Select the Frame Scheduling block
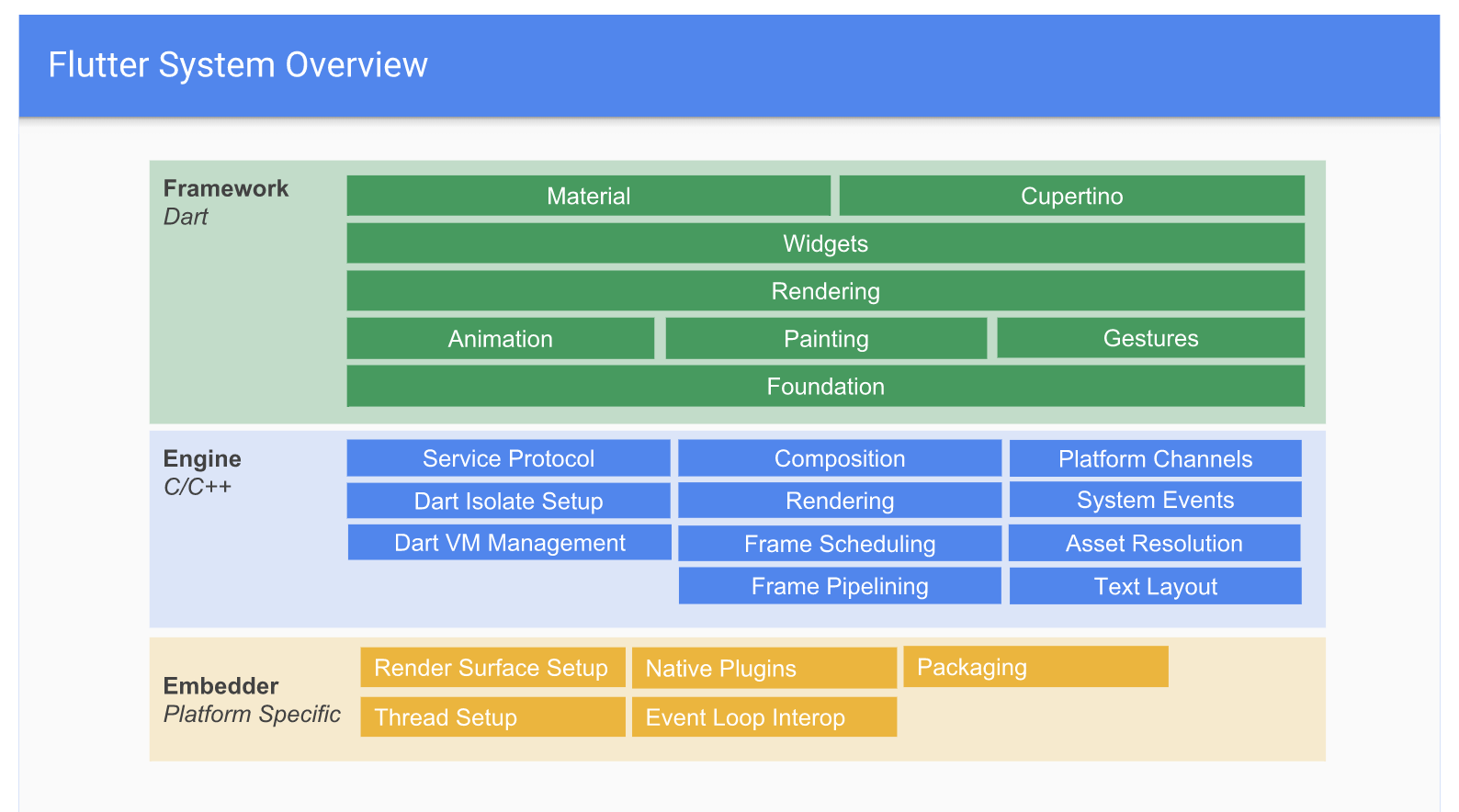The width and height of the screenshot is (1459, 812). (840, 543)
